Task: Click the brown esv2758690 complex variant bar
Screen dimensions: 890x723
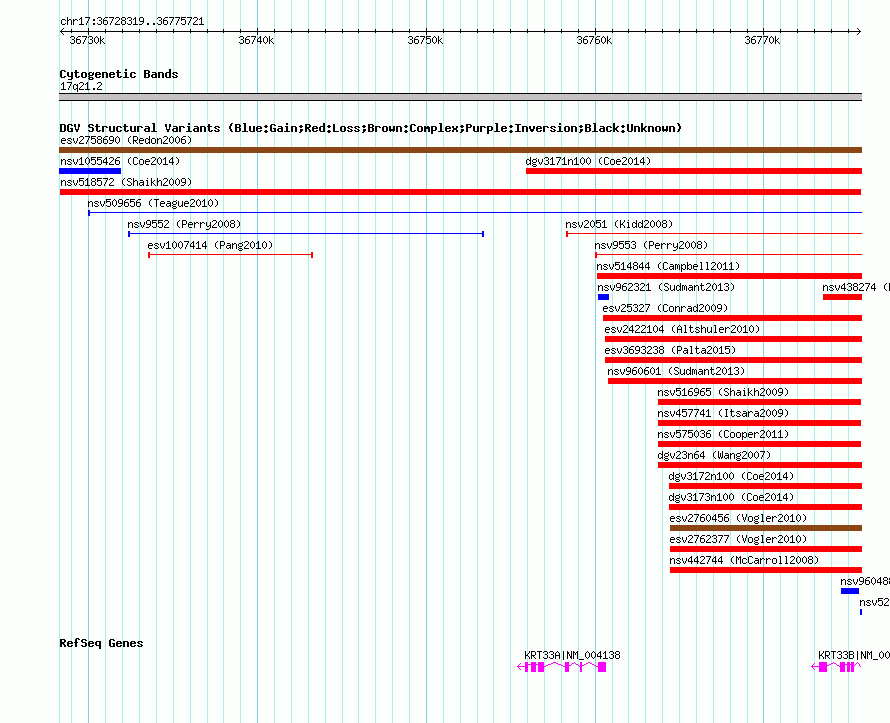Action: pyautogui.click(x=460, y=150)
